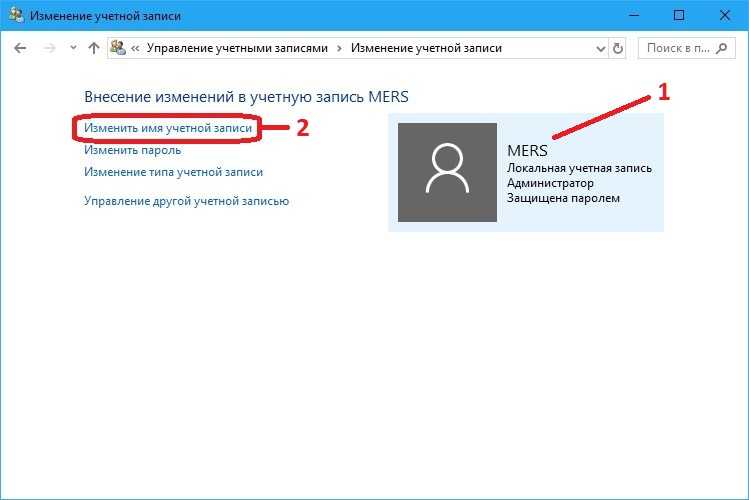The width and height of the screenshot is (749, 500).
Task: Click 'Администратор' account type text
Action: pos(550,183)
